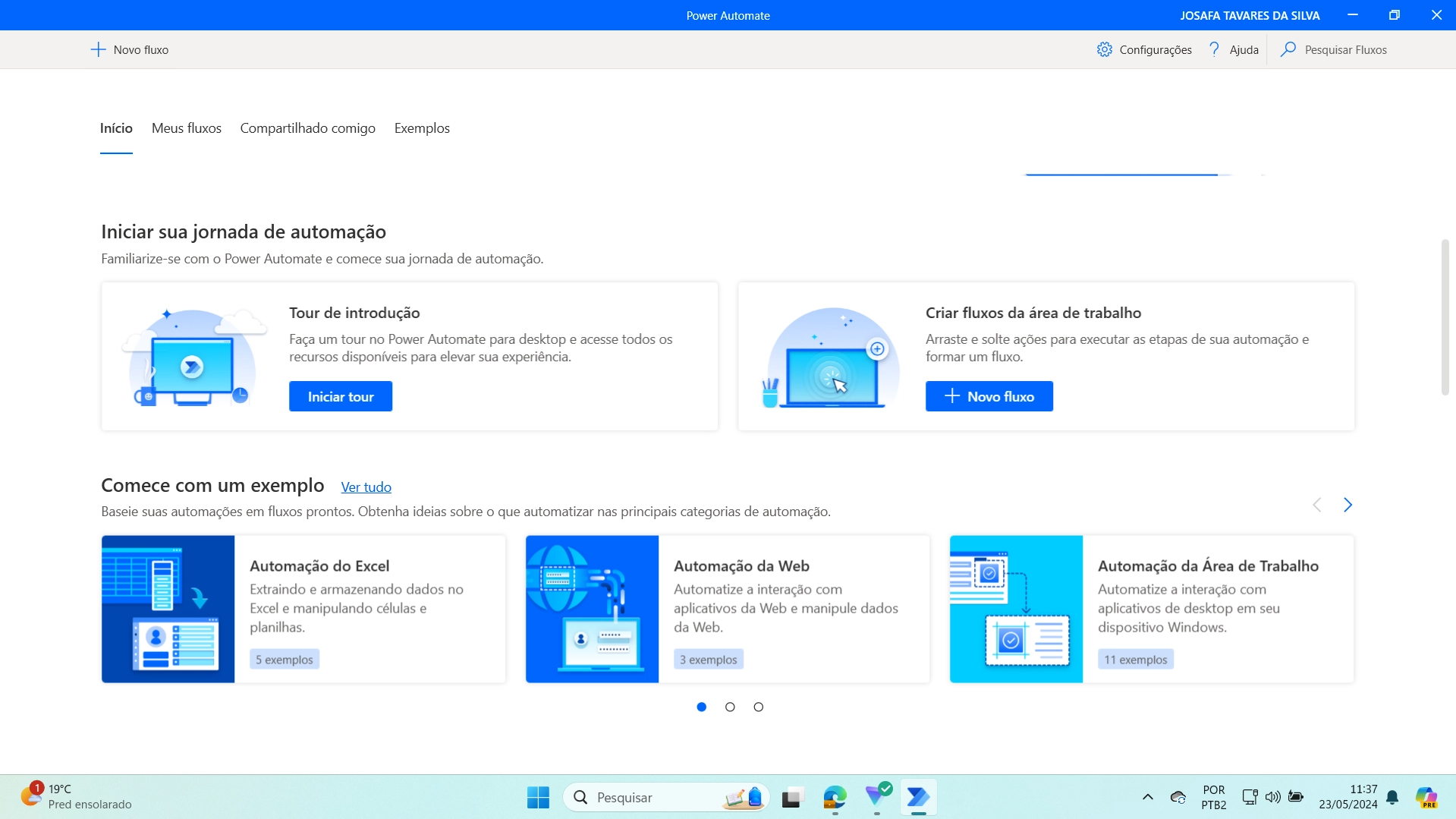Click the Power Automate taskbar icon
The width and height of the screenshot is (1456, 819).
coord(918,797)
